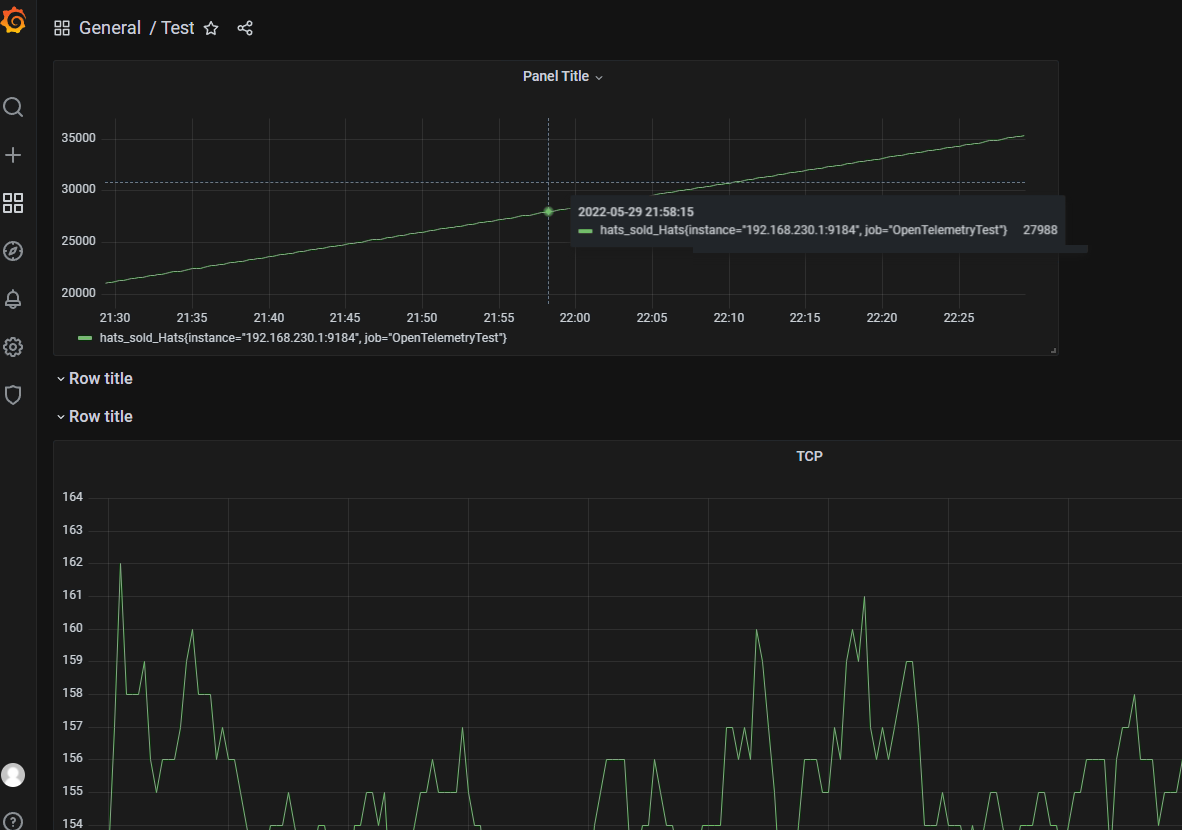This screenshot has height=830, width=1182.
Task: Open the Server Admin shield icon
Action: click(x=13, y=395)
